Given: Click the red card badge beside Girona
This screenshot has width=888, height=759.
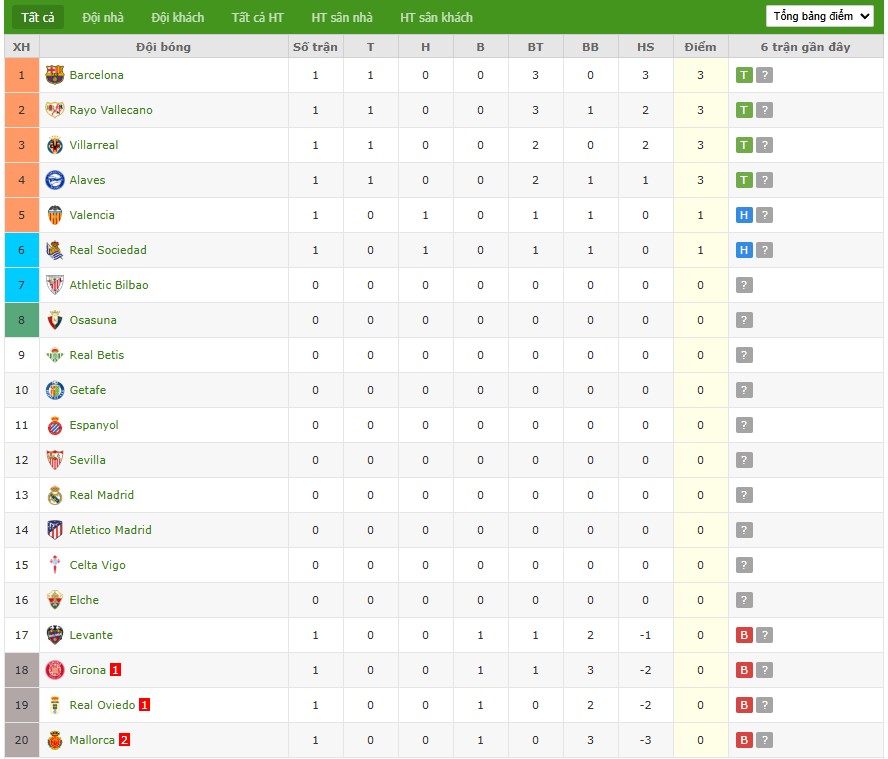Looking at the screenshot, I should click(116, 670).
